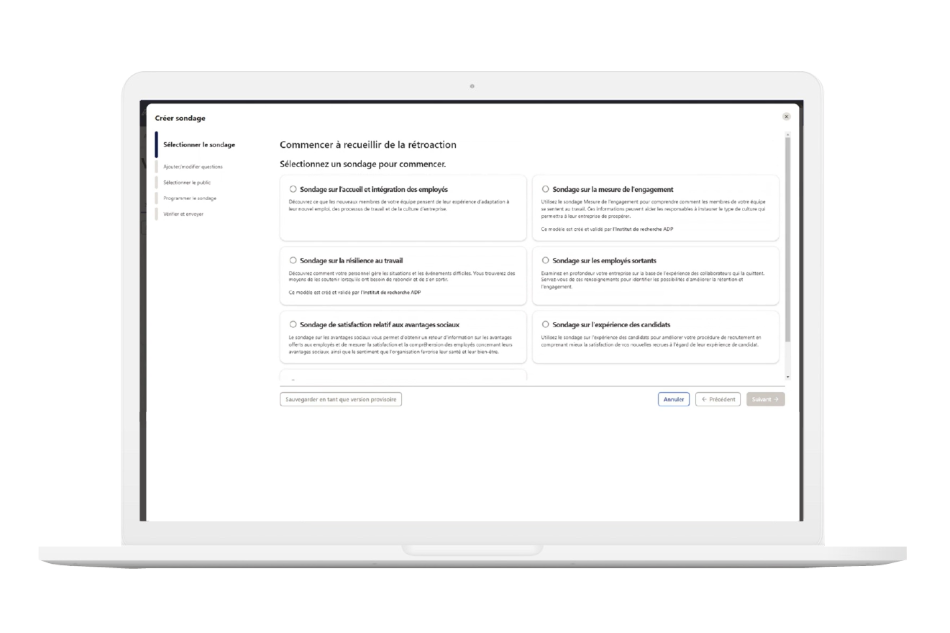Click Sauvegarder en tant que version provisoire
This screenshot has height=633, width=950.
(x=341, y=399)
